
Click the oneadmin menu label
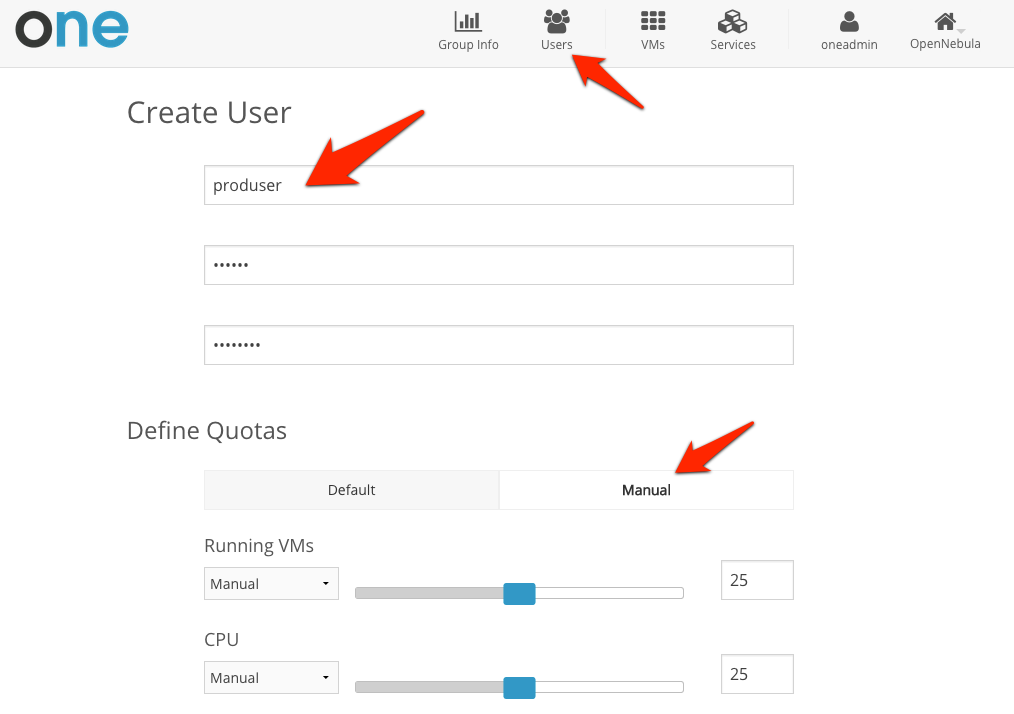(849, 45)
